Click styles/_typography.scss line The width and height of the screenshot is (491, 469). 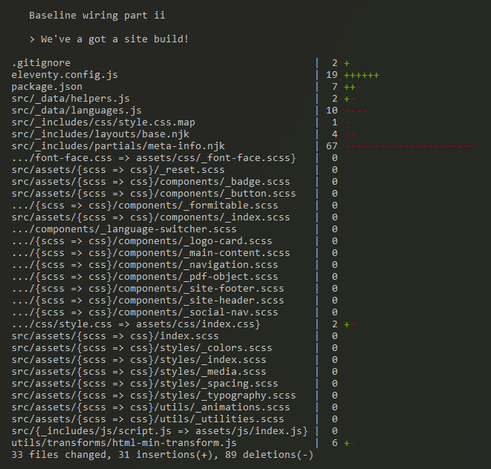pos(154,396)
